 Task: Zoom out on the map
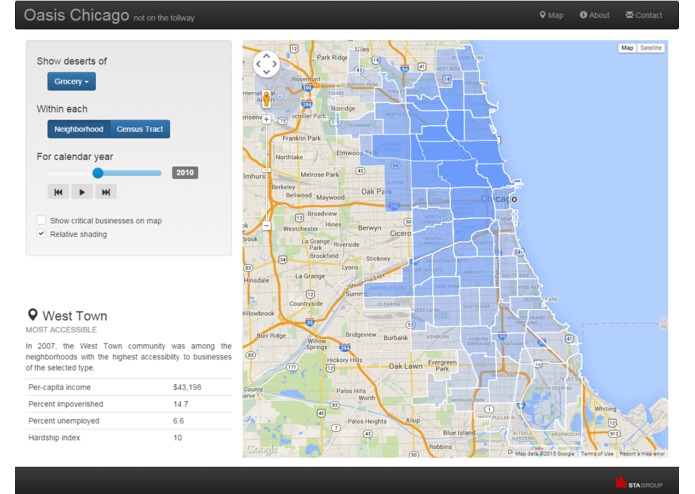click(266, 226)
